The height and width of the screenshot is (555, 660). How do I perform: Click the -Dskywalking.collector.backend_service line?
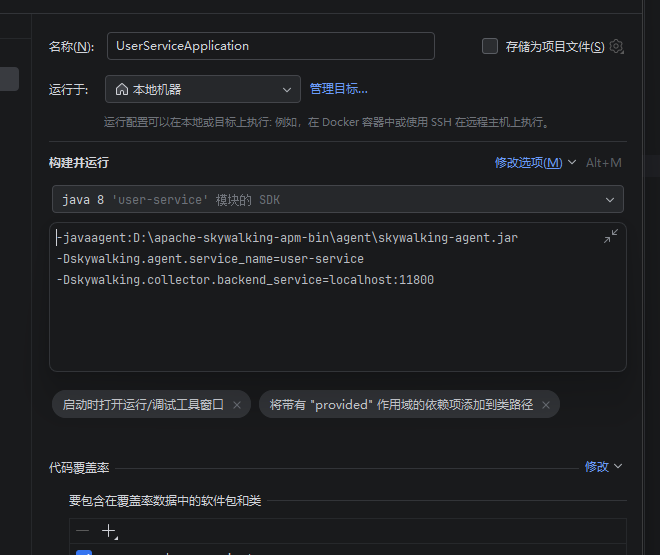[x=245, y=280]
